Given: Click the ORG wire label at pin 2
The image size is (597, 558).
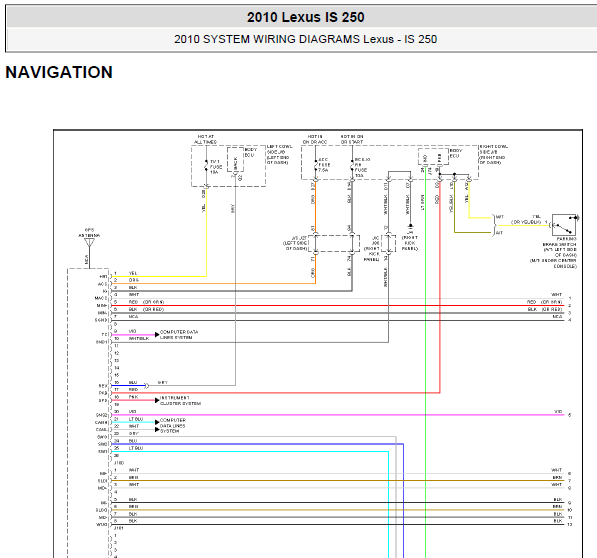Looking at the screenshot, I should [134, 280].
